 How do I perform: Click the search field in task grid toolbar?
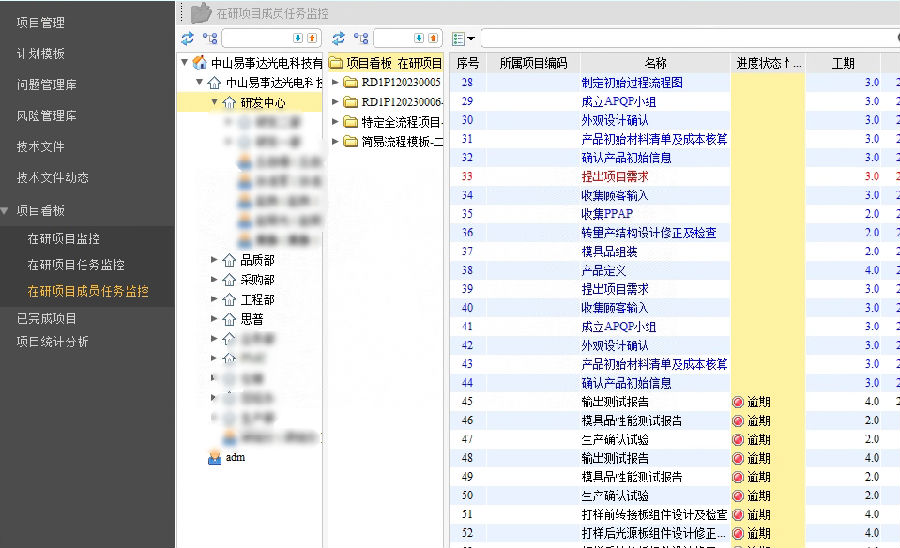click(690, 38)
